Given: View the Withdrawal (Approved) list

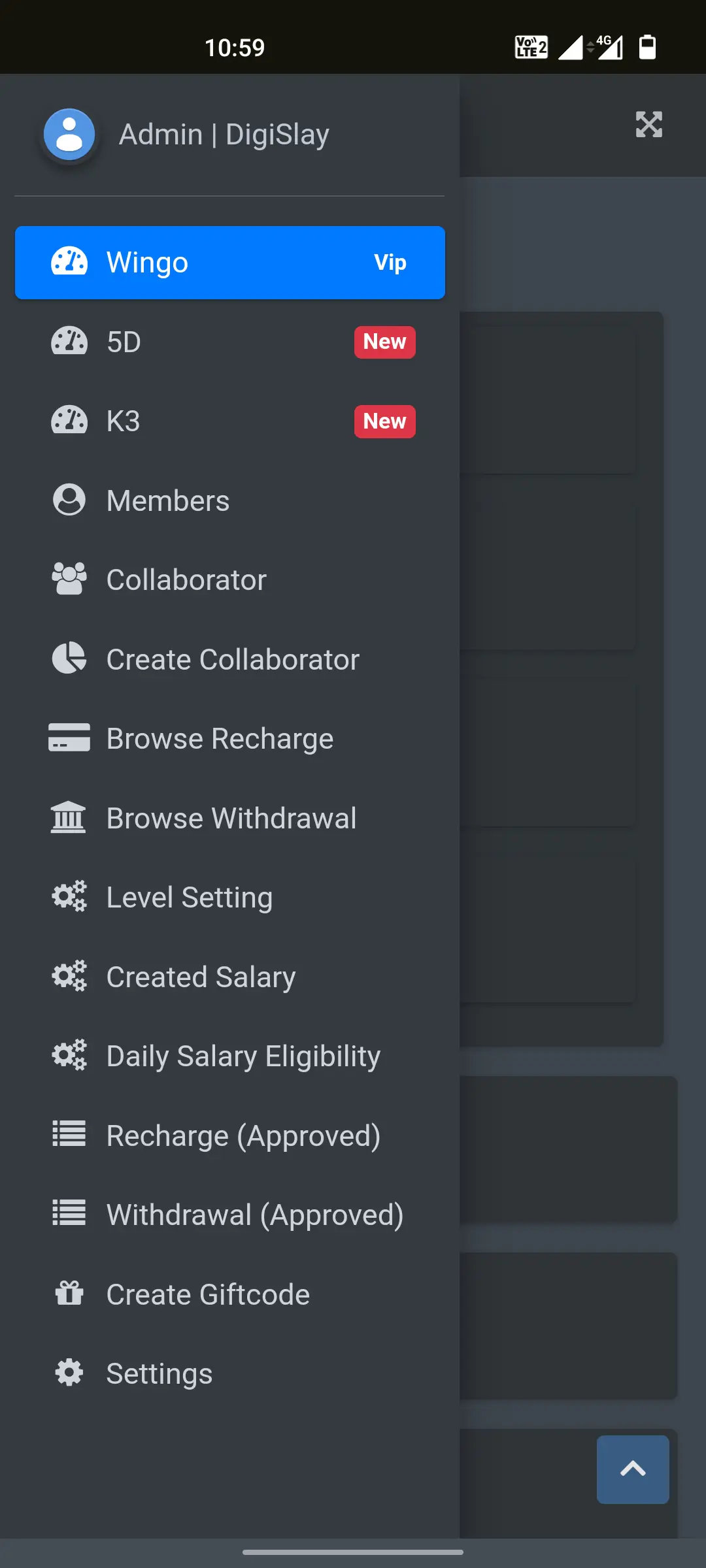Looking at the screenshot, I should [x=255, y=1215].
